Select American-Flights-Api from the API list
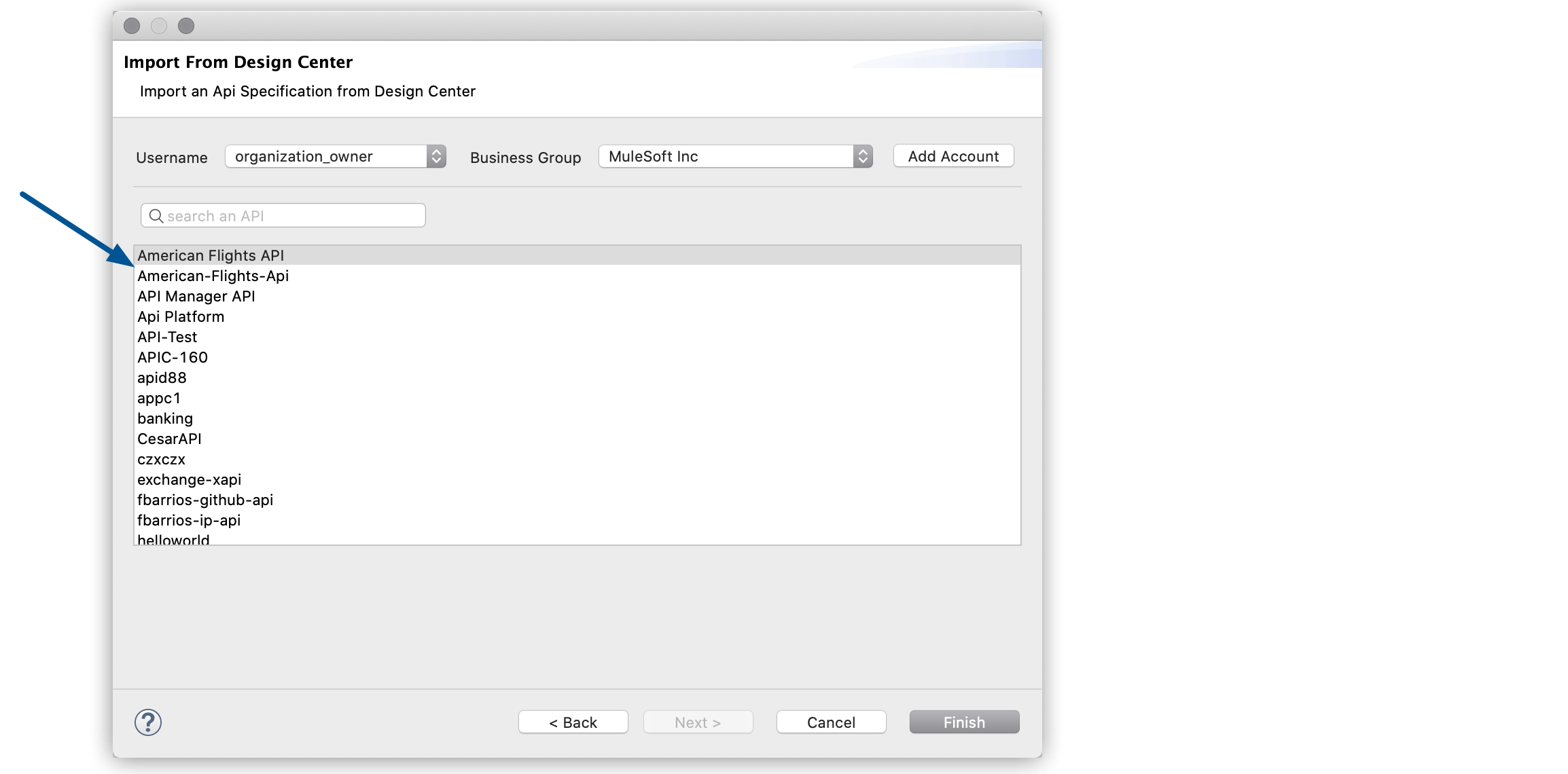 pyautogui.click(x=213, y=276)
